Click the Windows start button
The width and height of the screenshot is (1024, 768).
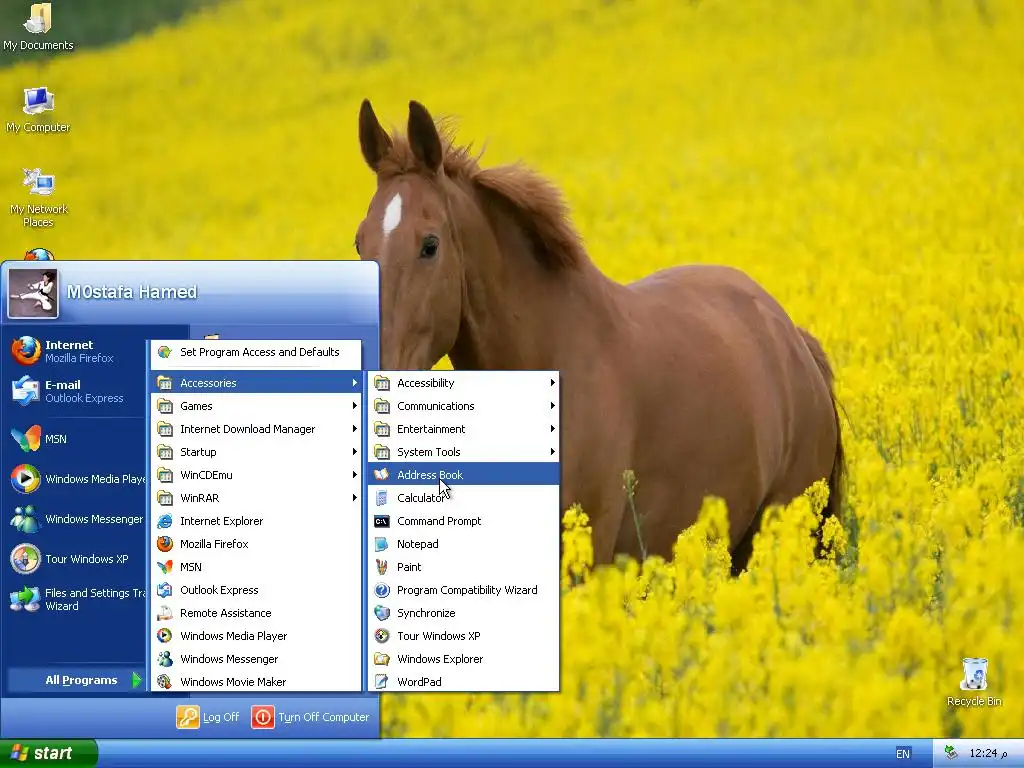coord(48,753)
